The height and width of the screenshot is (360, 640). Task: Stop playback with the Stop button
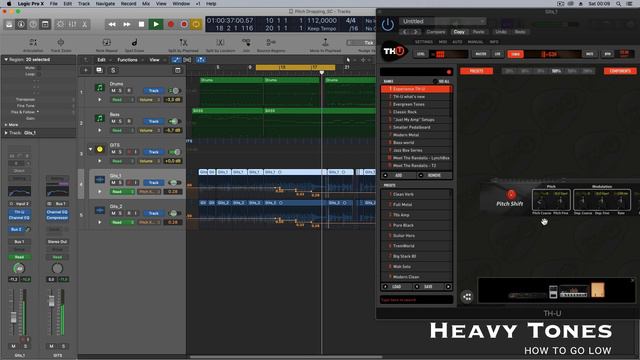pyautogui.click(x=141, y=24)
